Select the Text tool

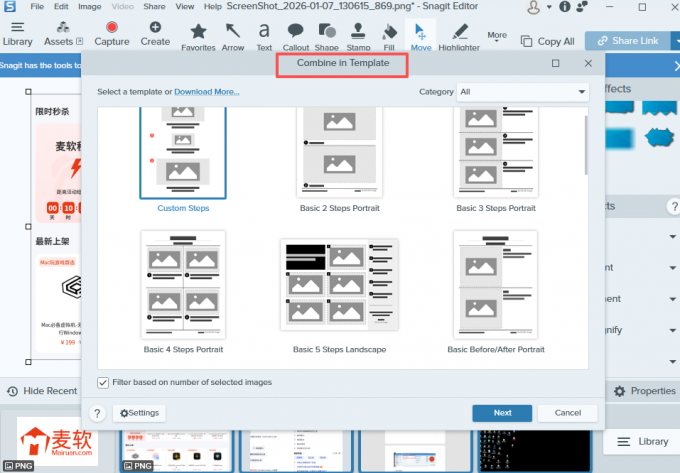[264, 33]
